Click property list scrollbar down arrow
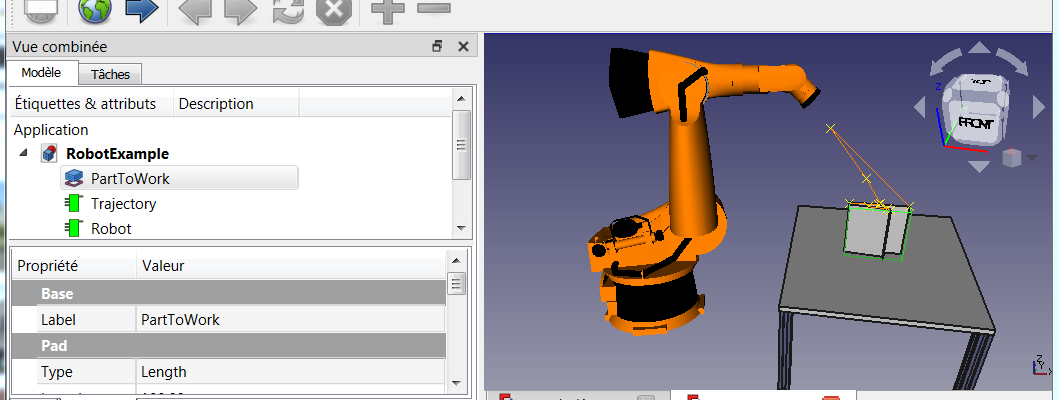The width and height of the screenshot is (1059, 400). click(457, 382)
